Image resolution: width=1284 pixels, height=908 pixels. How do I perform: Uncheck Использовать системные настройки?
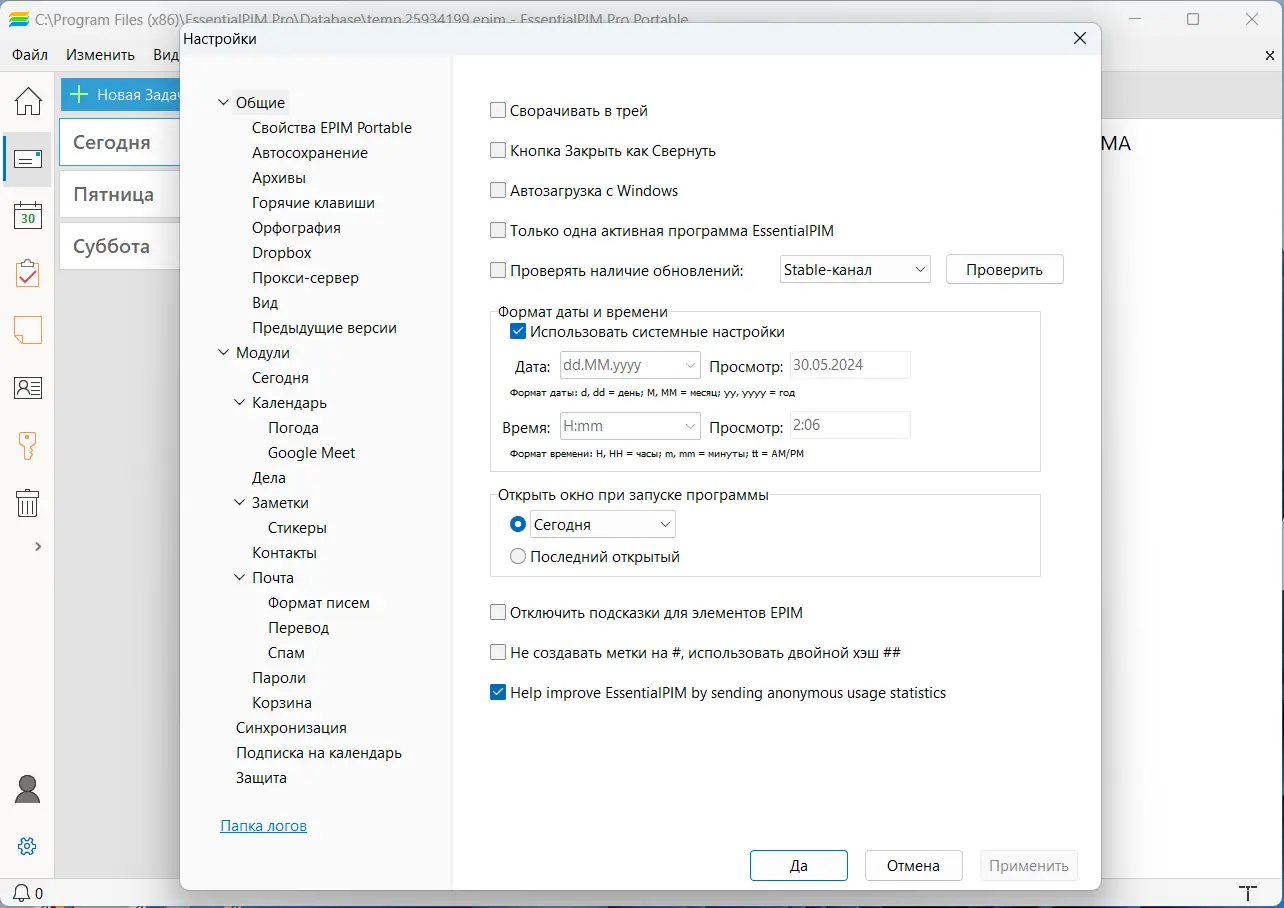tap(518, 332)
